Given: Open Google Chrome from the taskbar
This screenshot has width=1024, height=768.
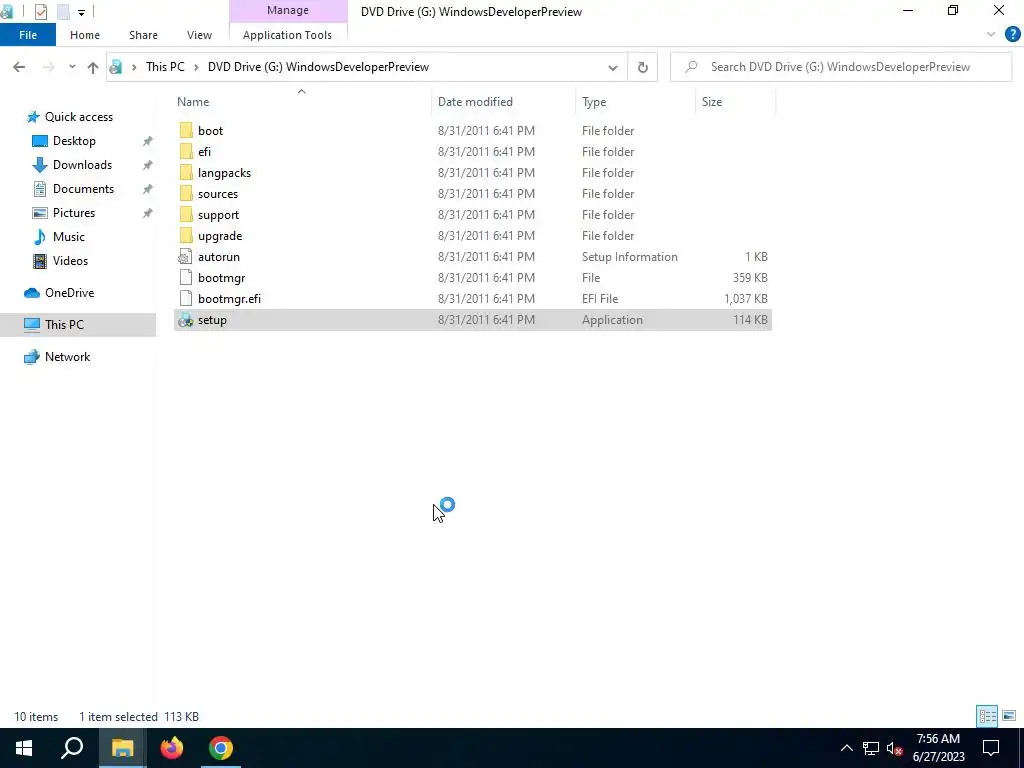Looking at the screenshot, I should tap(221, 748).
